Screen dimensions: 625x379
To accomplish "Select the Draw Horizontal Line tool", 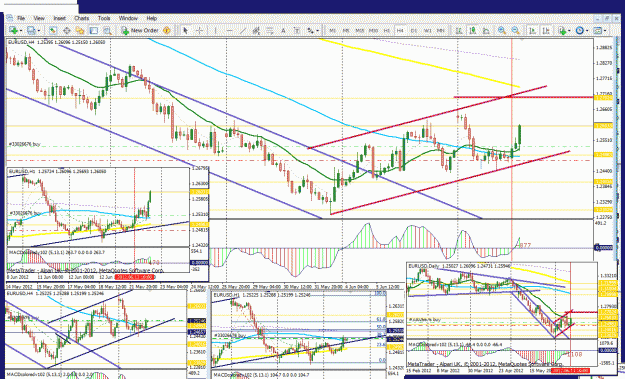I will tap(229, 30).
